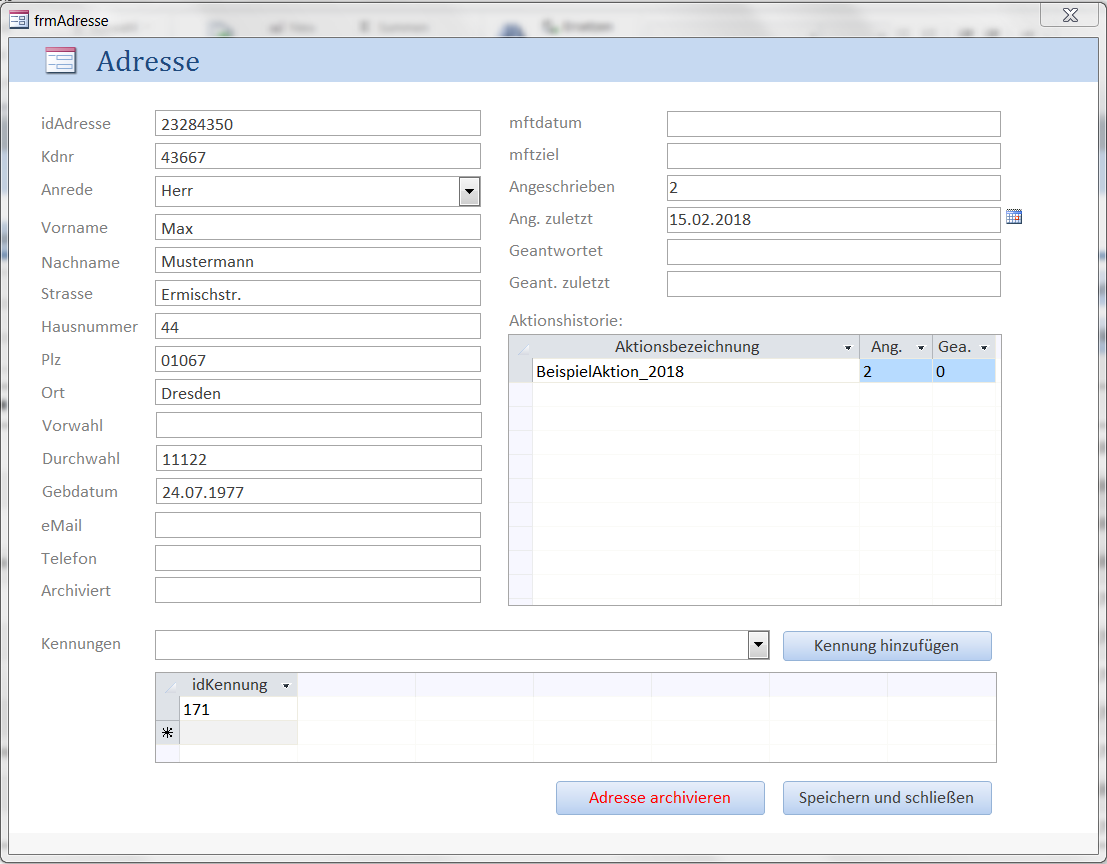This screenshot has height=864, width=1107.
Task: Click the frmAdresse title bar icon
Action: pos(19,20)
